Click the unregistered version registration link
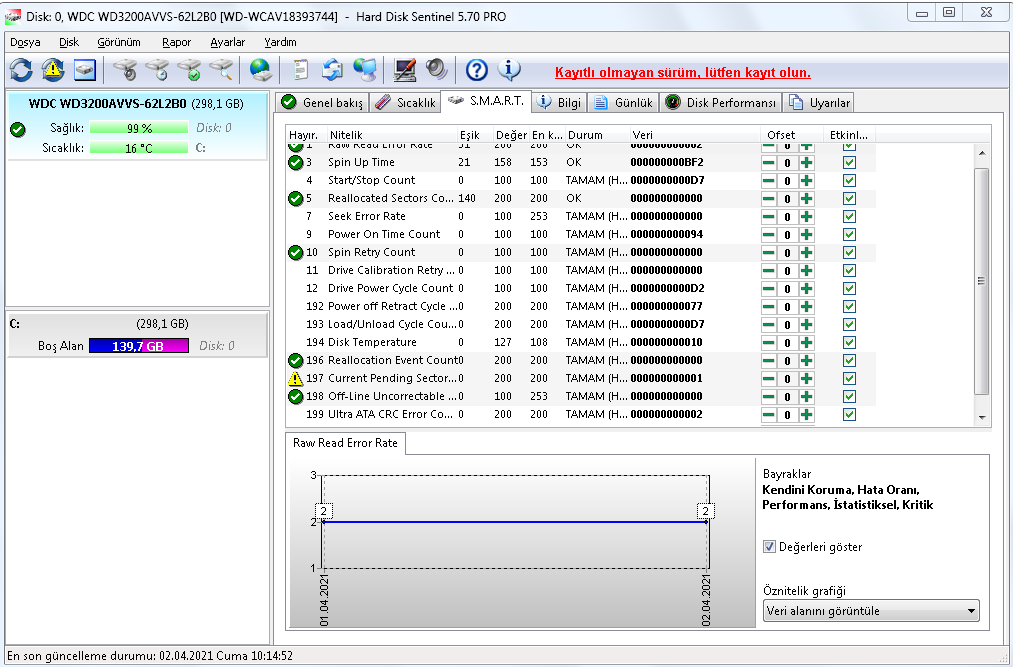Viewport: 1013px width, 667px height. click(x=682, y=73)
